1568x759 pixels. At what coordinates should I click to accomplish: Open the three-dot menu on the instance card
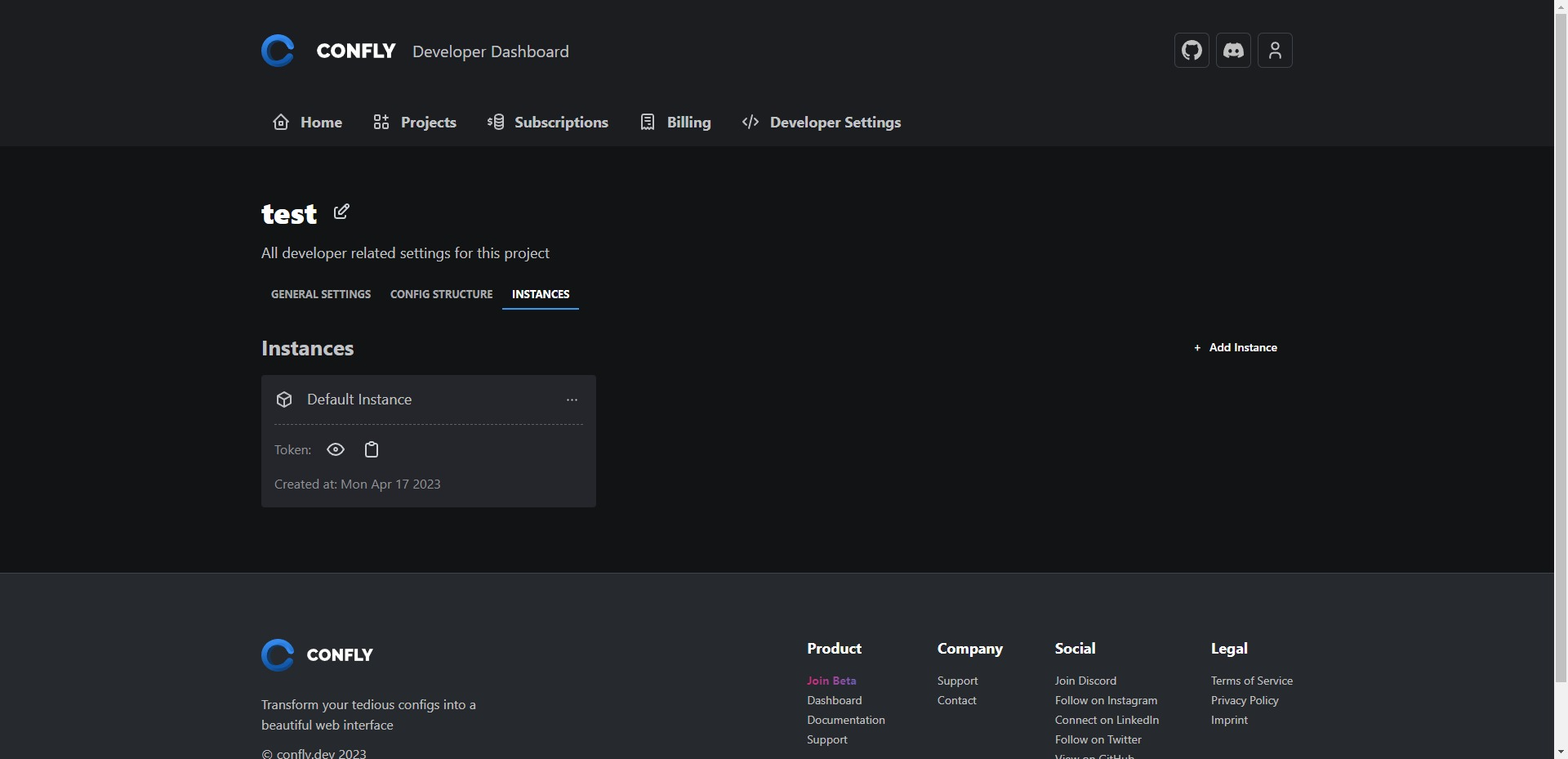point(571,400)
